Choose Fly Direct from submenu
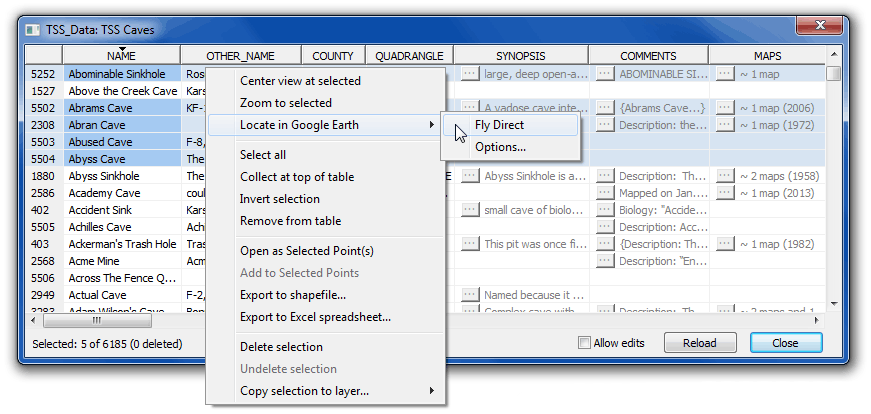Viewport: 871px width, 414px height. (499, 125)
